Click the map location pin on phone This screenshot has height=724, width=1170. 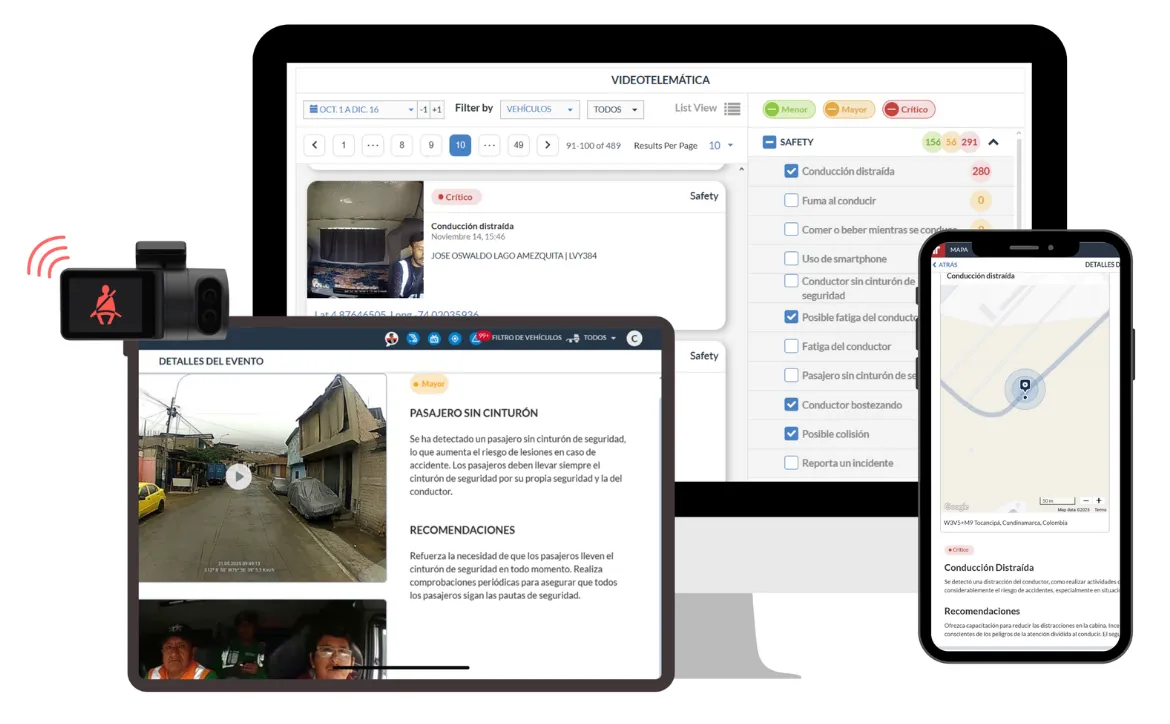click(x=1025, y=386)
